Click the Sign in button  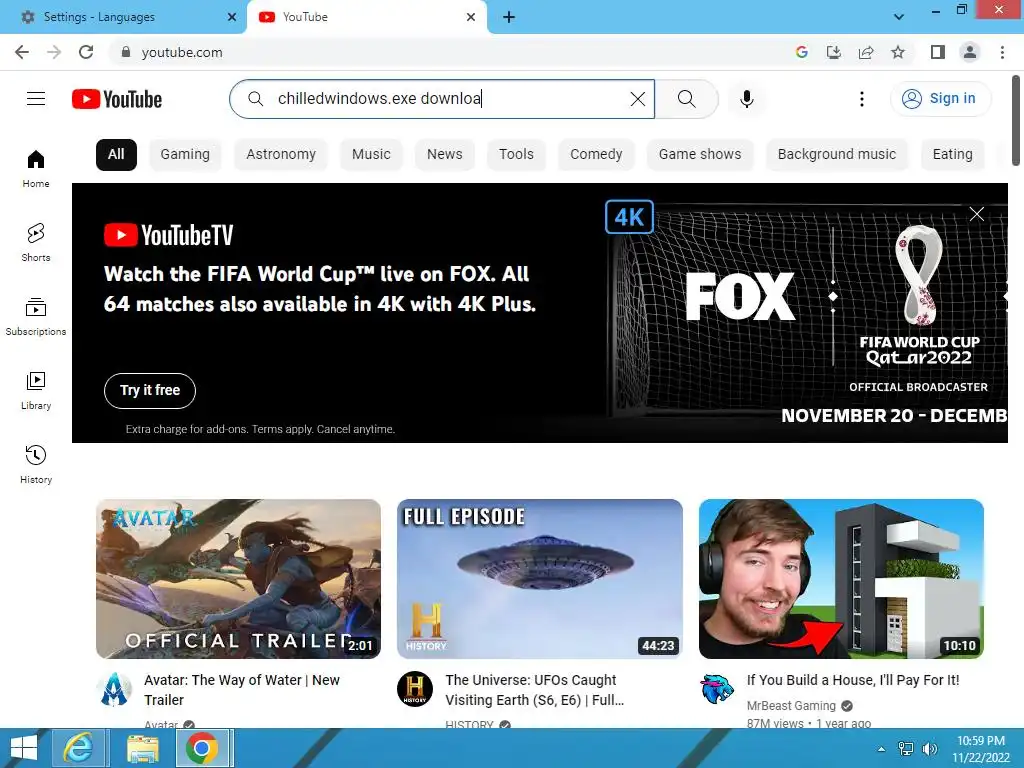[940, 99]
